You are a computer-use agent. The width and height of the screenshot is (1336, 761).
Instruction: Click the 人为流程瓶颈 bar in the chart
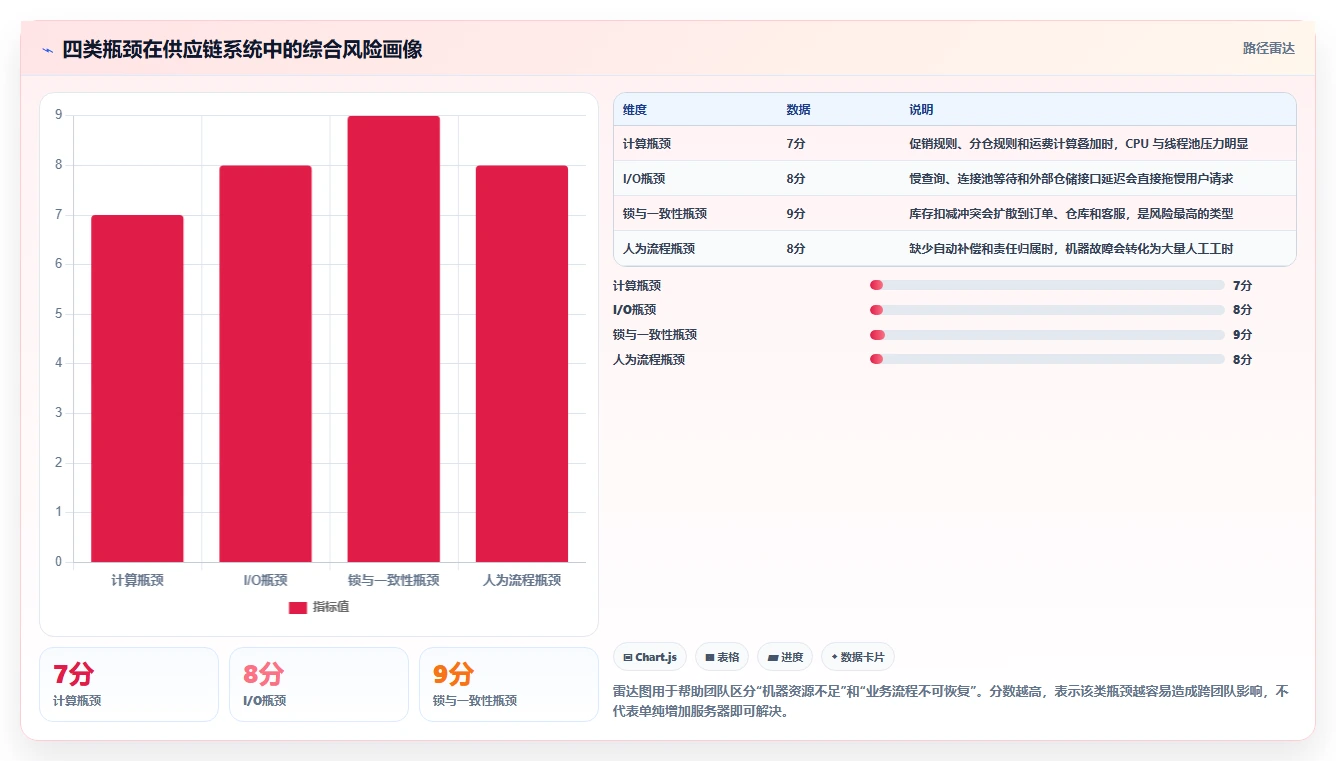point(522,364)
